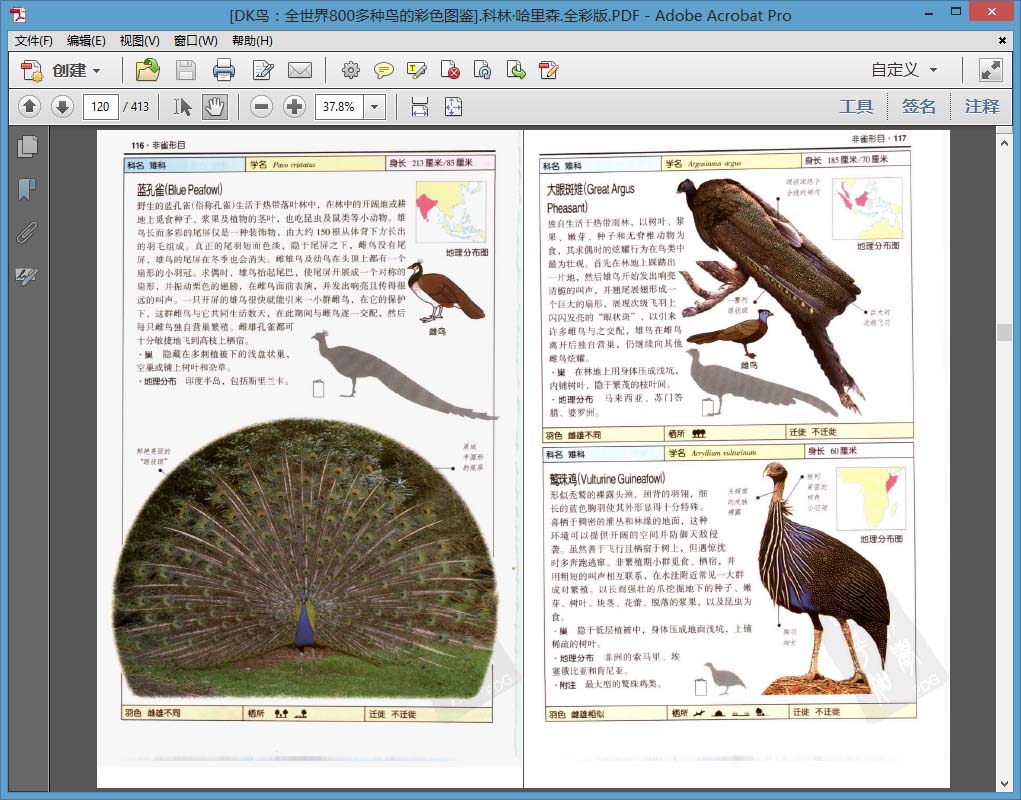Go to next page with down arrow
This screenshot has width=1021, height=800.
coord(63,106)
